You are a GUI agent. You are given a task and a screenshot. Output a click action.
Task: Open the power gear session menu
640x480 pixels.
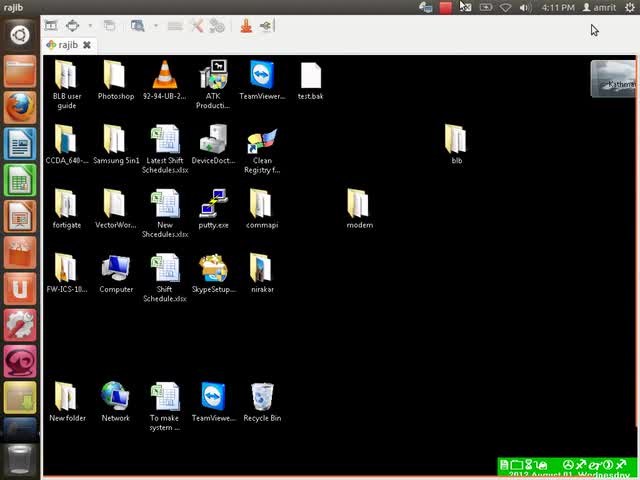629,7
